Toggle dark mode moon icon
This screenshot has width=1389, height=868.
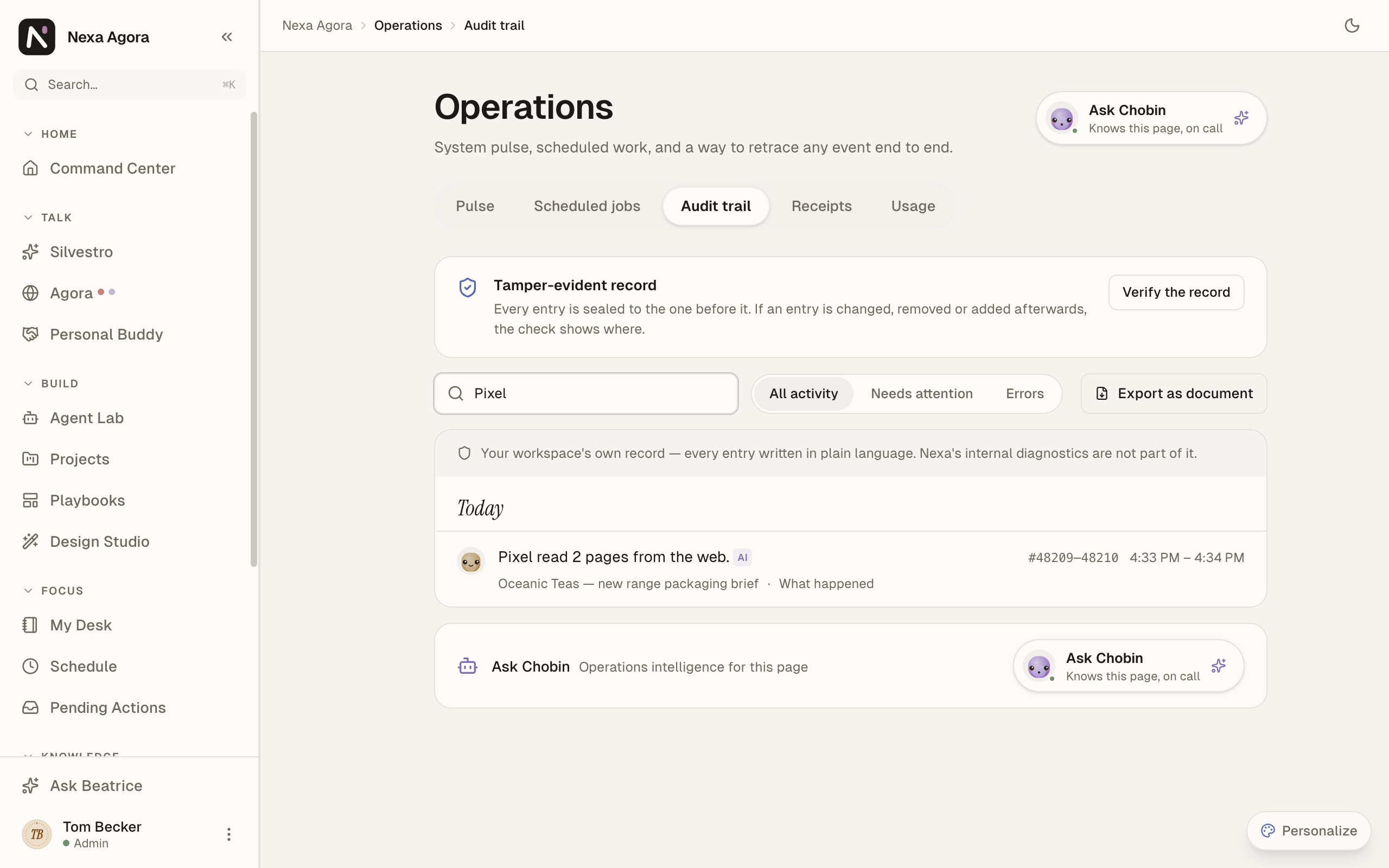(x=1352, y=25)
